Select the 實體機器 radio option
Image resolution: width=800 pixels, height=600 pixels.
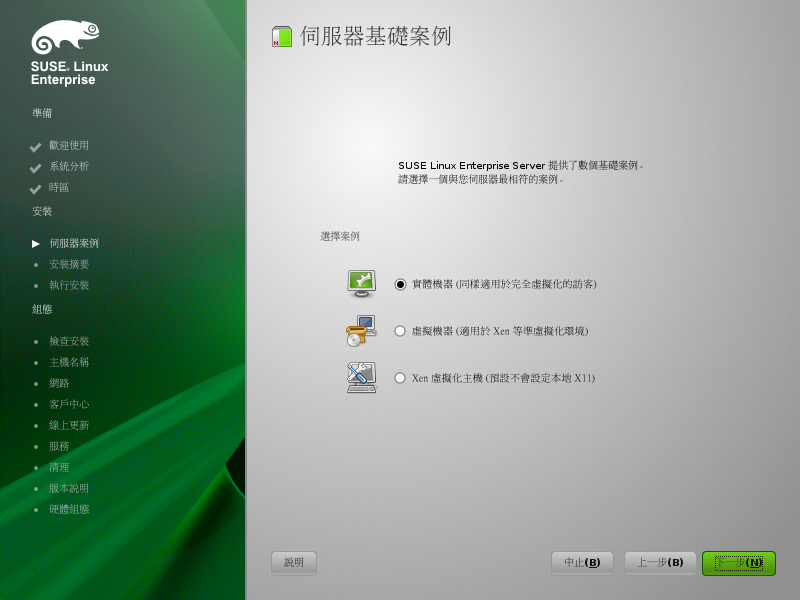click(x=401, y=284)
